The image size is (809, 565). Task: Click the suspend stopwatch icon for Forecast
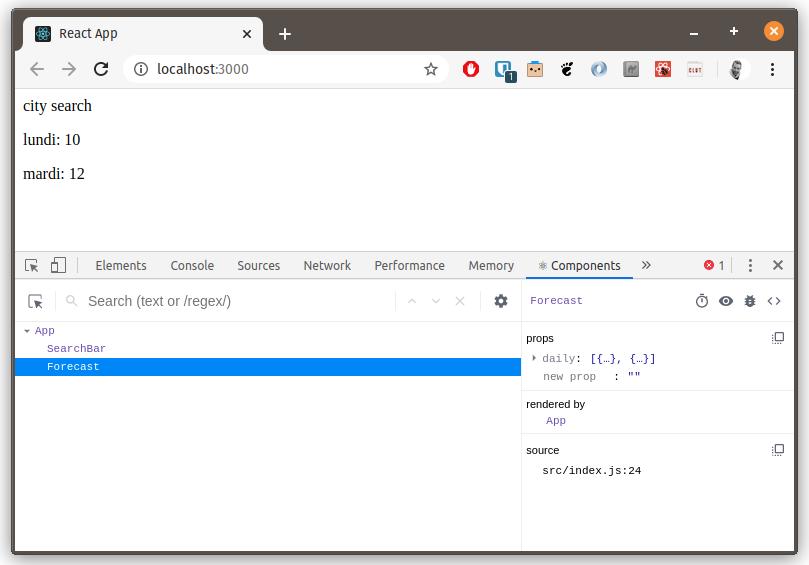coord(702,301)
